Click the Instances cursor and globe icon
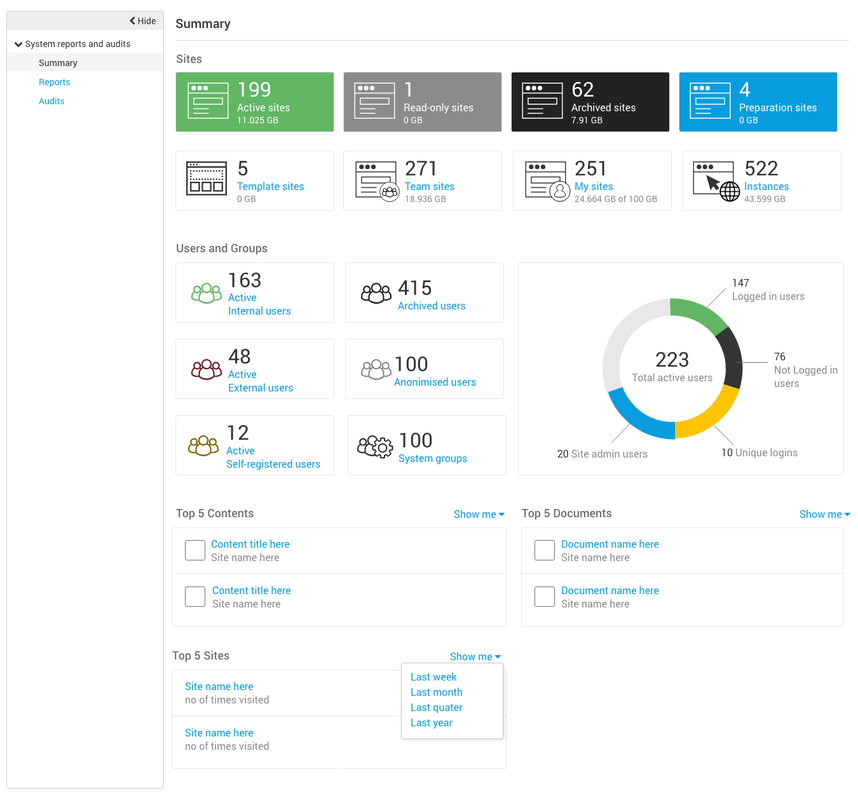858x800 pixels. pyautogui.click(x=715, y=181)
